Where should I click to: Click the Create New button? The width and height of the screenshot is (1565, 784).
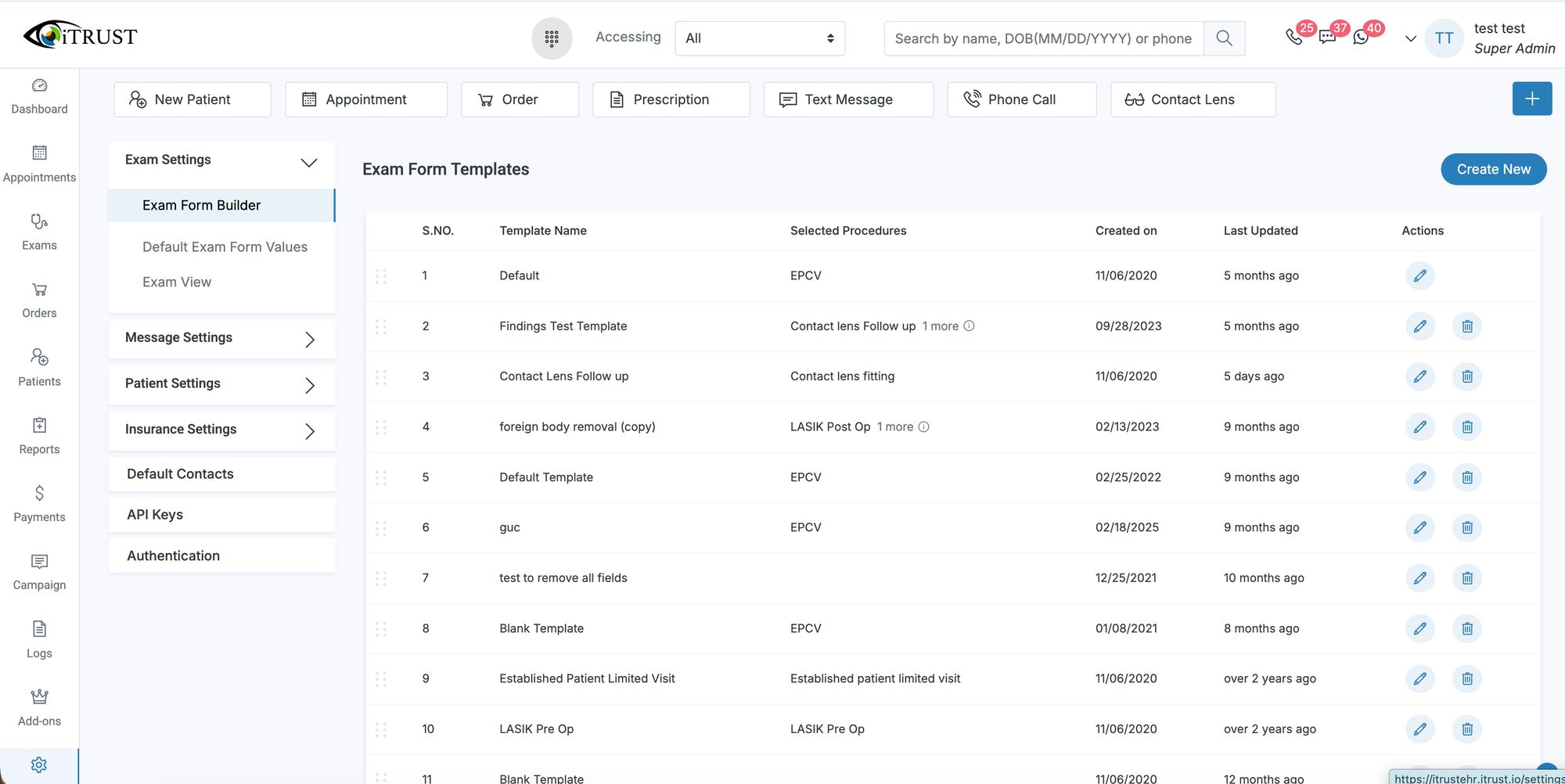(1493, 169)
